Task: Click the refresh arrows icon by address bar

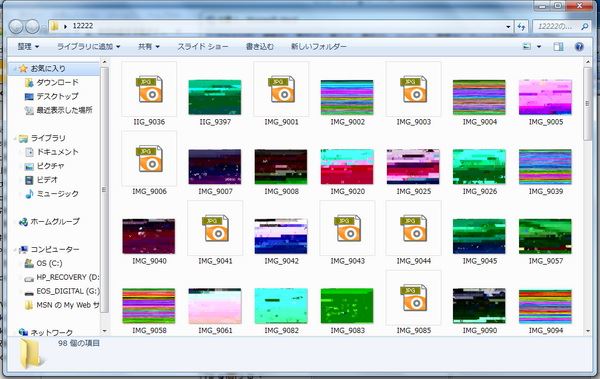Action: [521, 27]
